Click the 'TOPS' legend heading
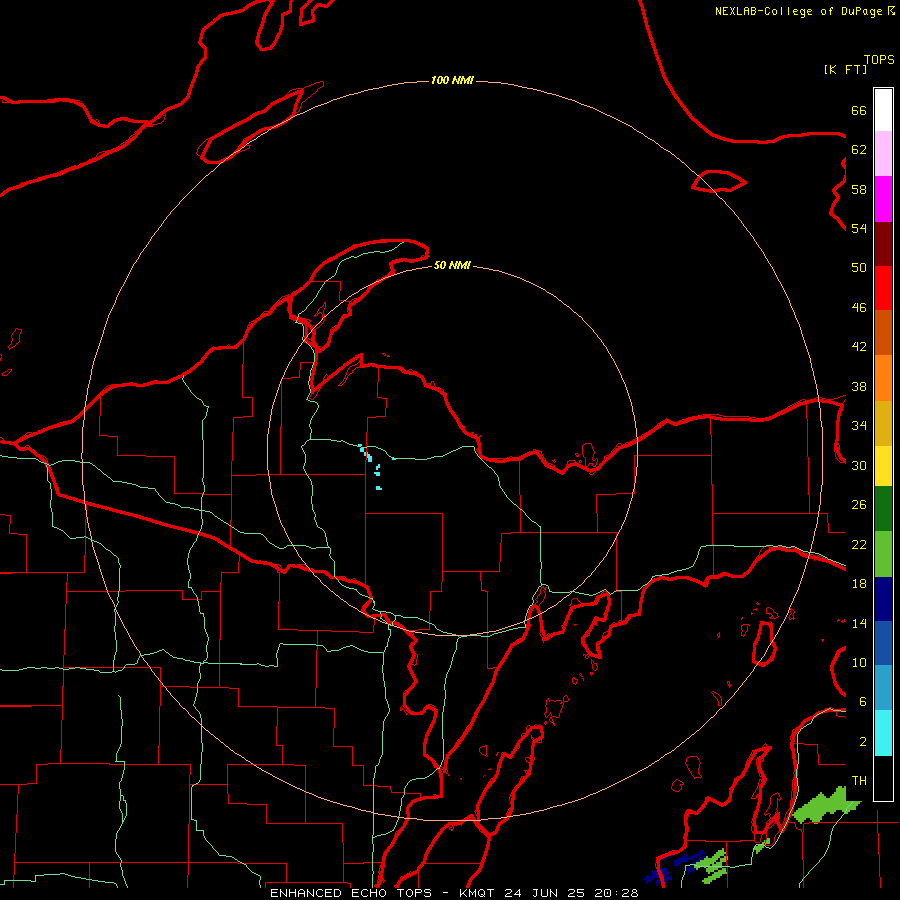This screenshot has width=900, height=900. [x=879, y=59]
